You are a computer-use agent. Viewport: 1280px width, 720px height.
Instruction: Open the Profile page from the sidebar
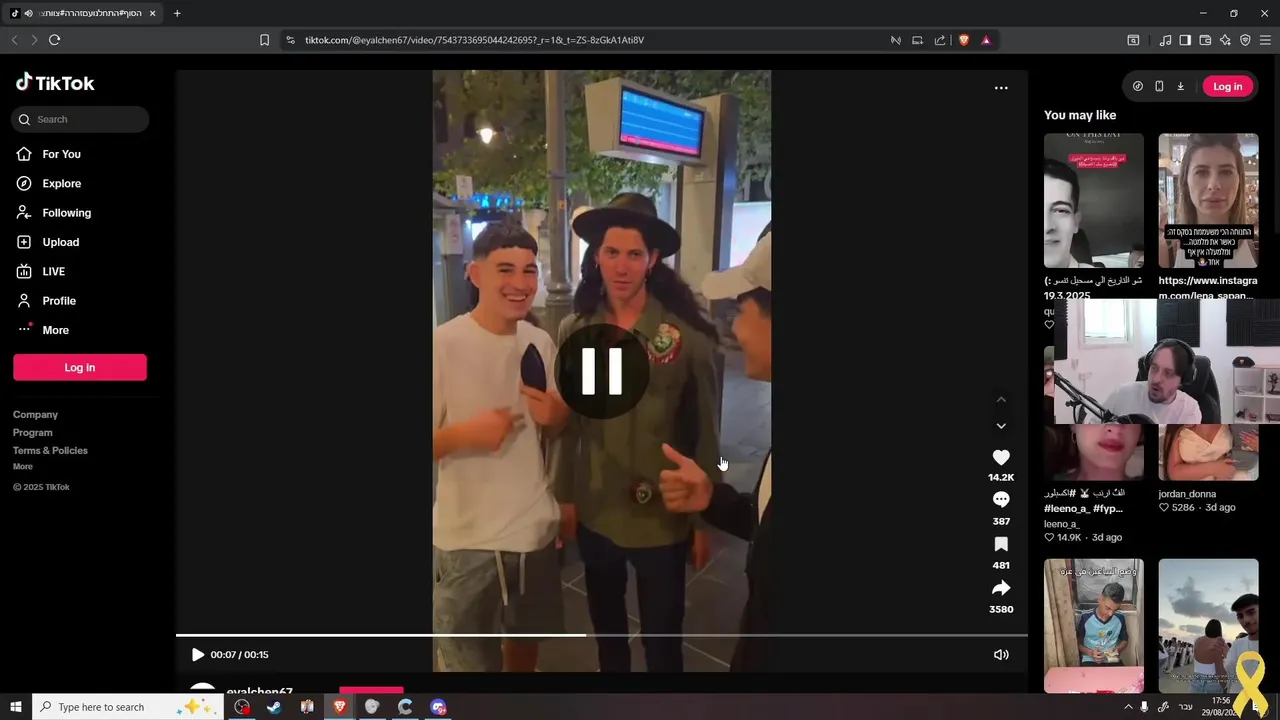tap(58, 301)
